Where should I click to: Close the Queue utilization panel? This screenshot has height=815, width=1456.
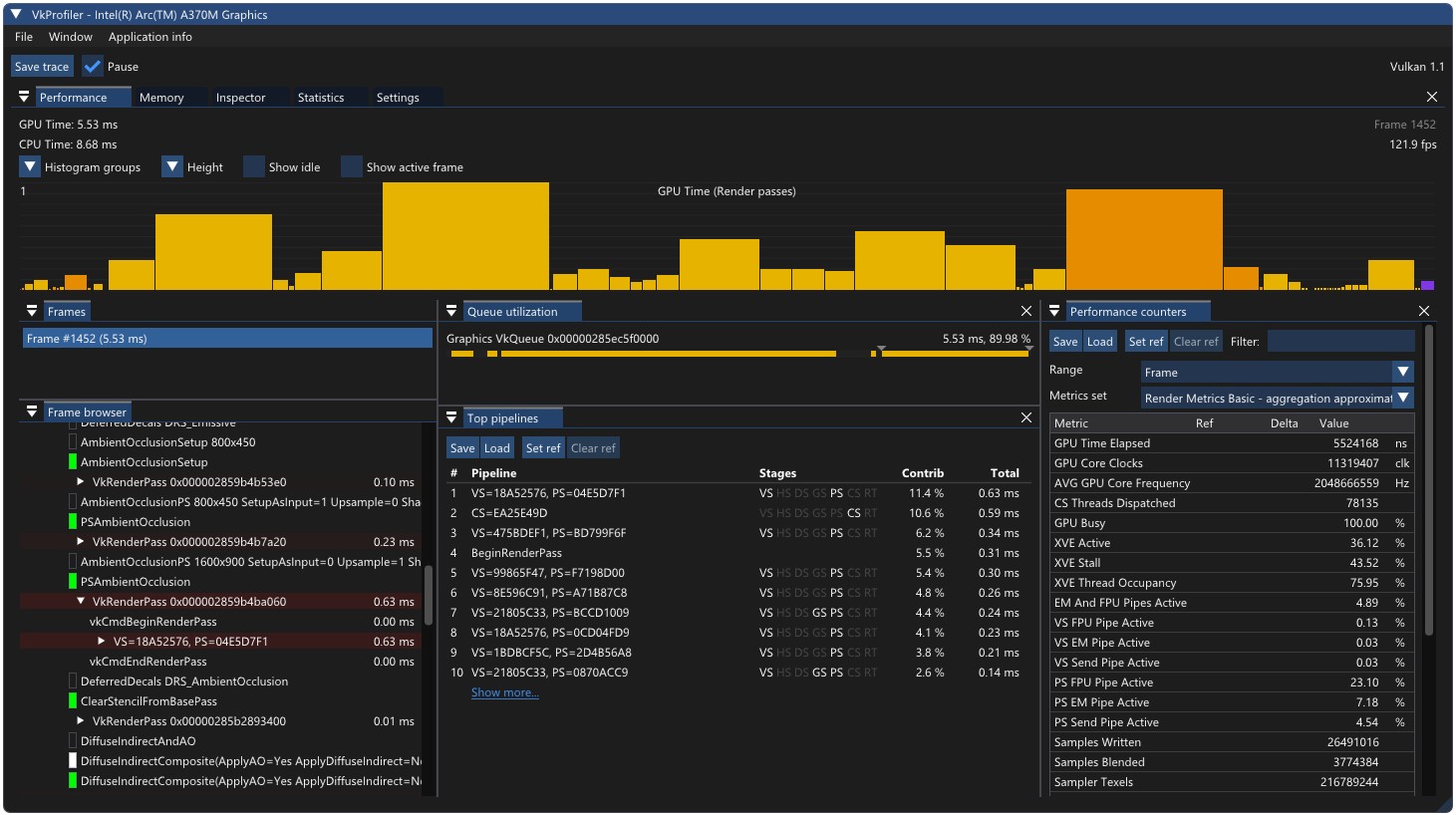click(x=1026, y=312)
